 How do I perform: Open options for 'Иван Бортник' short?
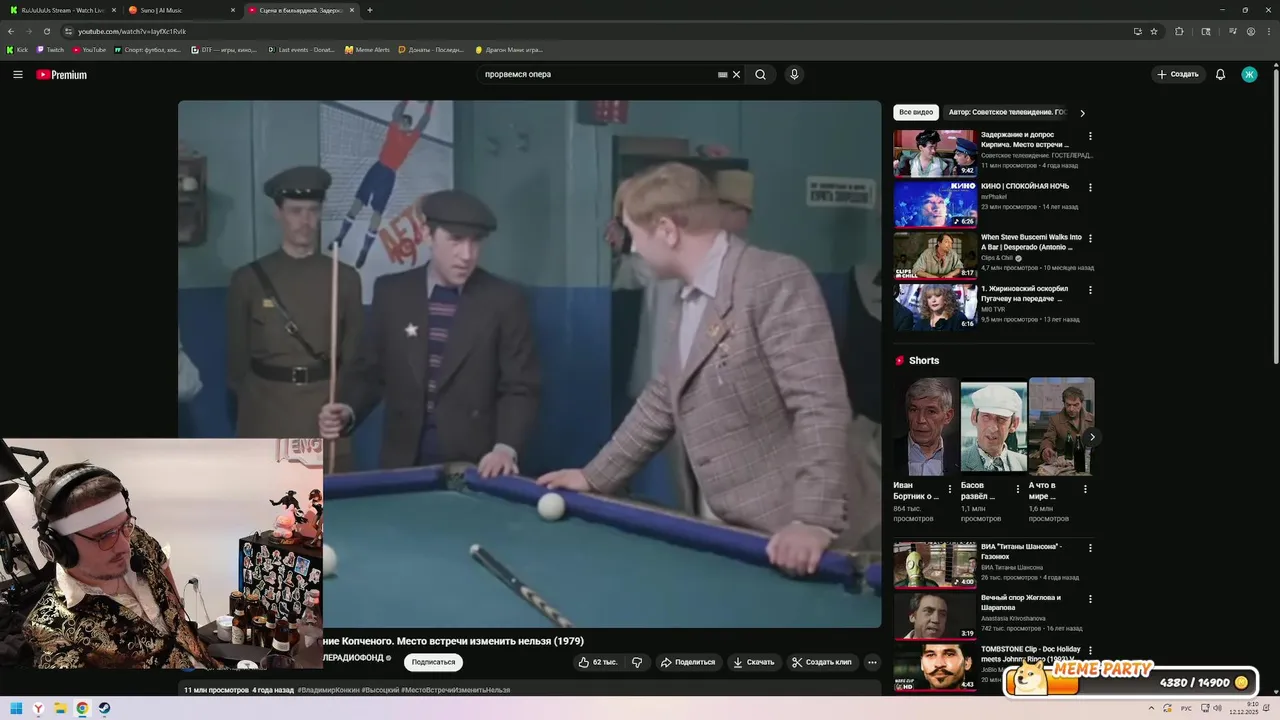pos(950,489)
